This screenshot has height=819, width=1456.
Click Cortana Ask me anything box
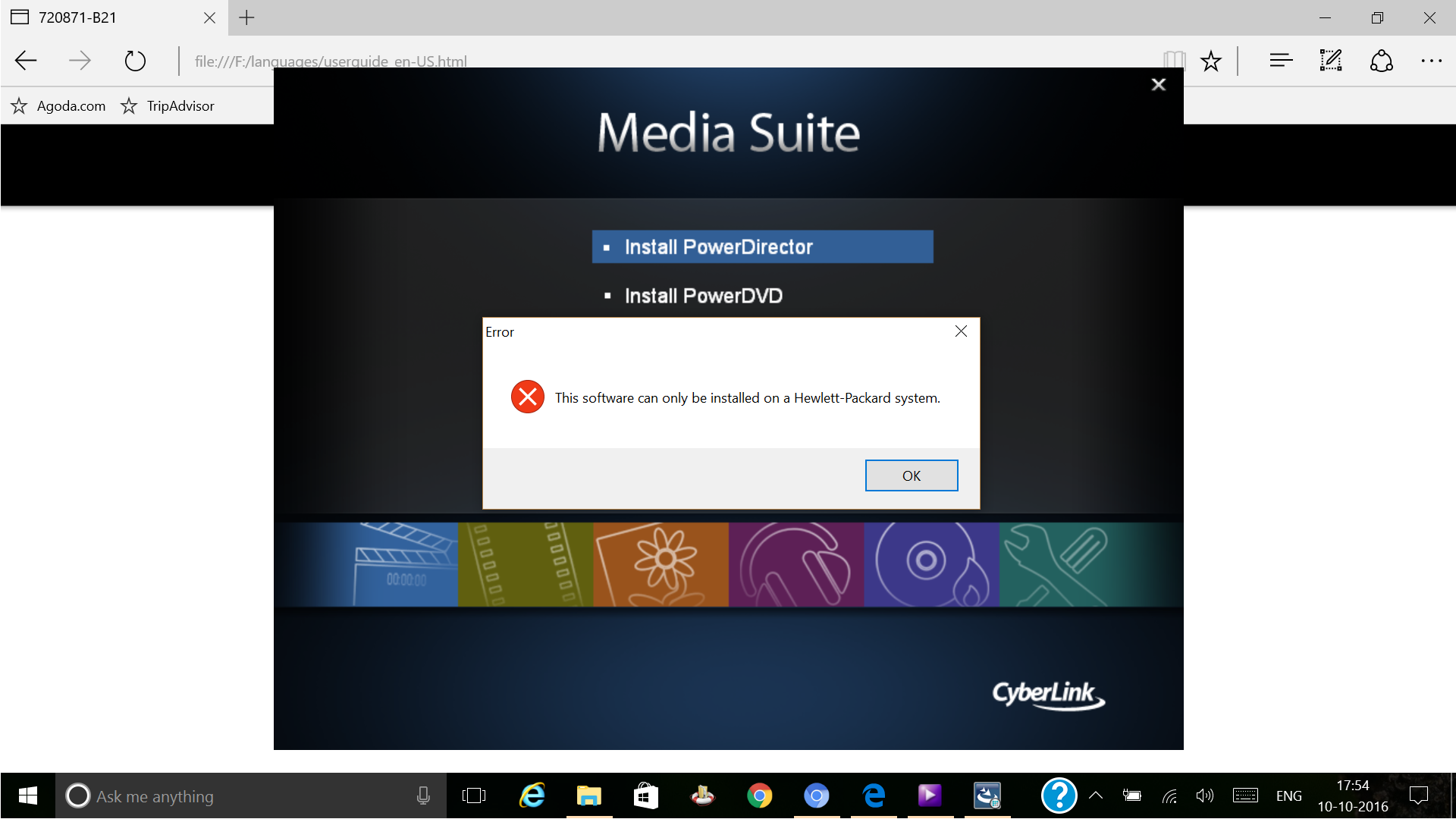(250, 795)
